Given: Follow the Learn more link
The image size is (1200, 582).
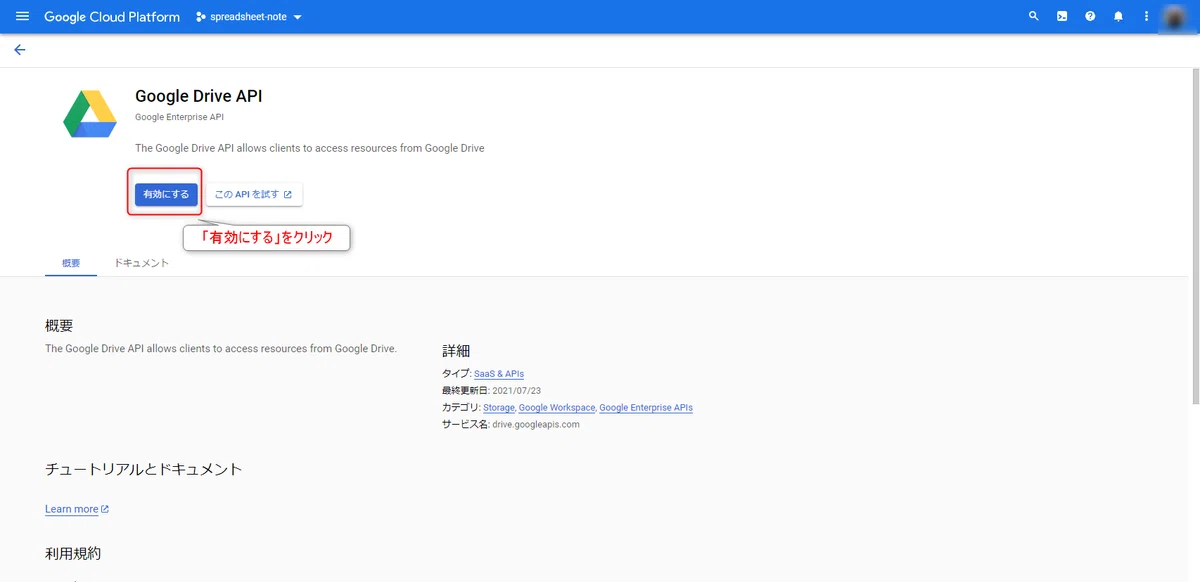Looking at the screenshot, I should (77, 509).
